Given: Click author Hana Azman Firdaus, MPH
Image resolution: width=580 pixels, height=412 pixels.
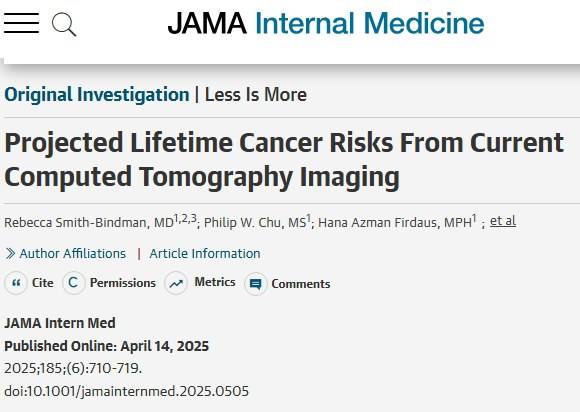Looking at the screenshot, I should 397,222.
